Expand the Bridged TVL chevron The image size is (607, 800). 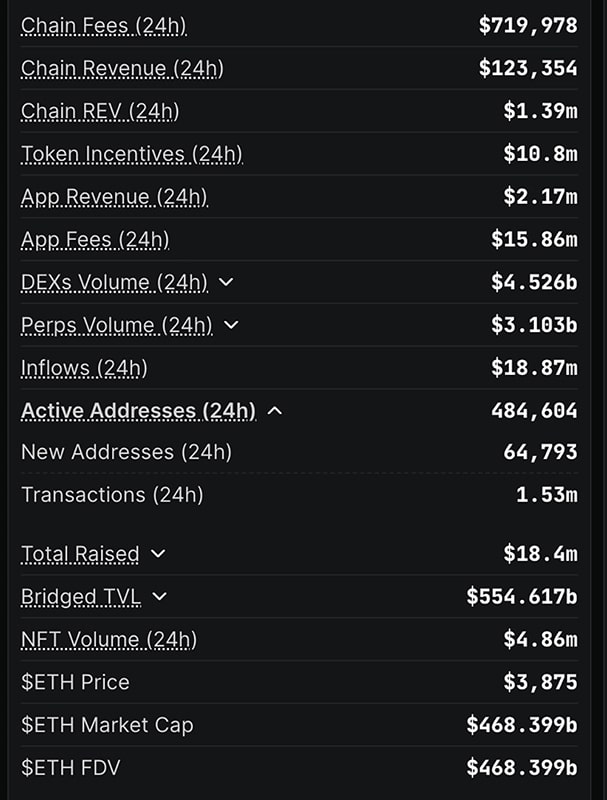point(160,597)
